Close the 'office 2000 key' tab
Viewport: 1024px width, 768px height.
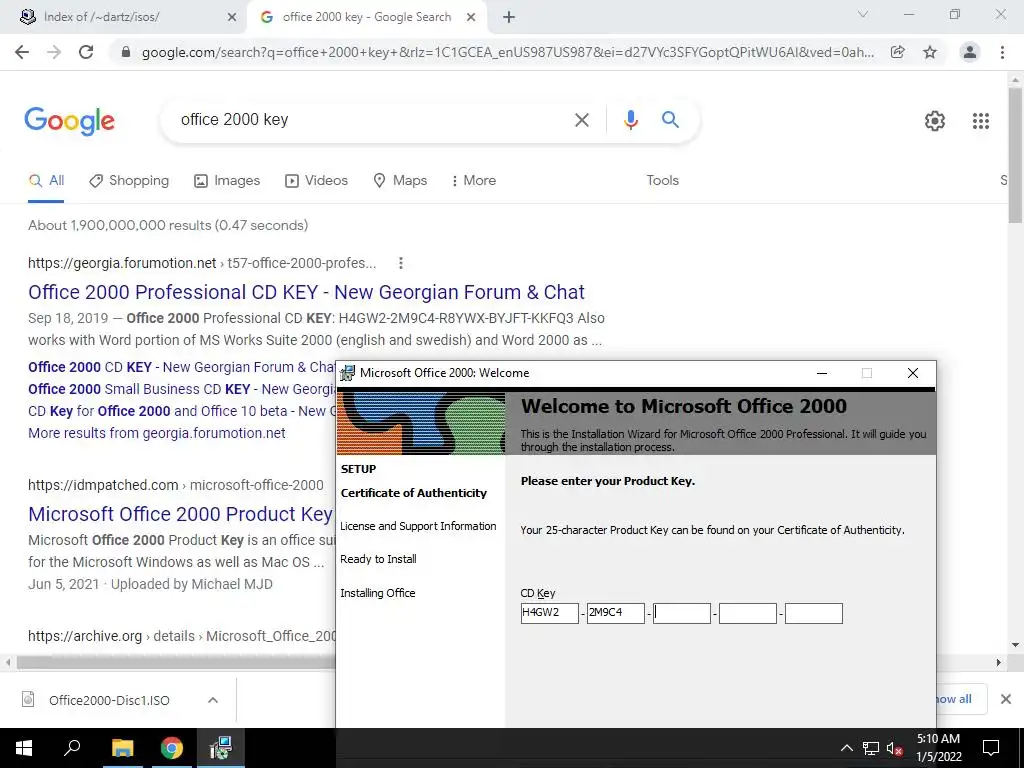click(x=471, y=17)
